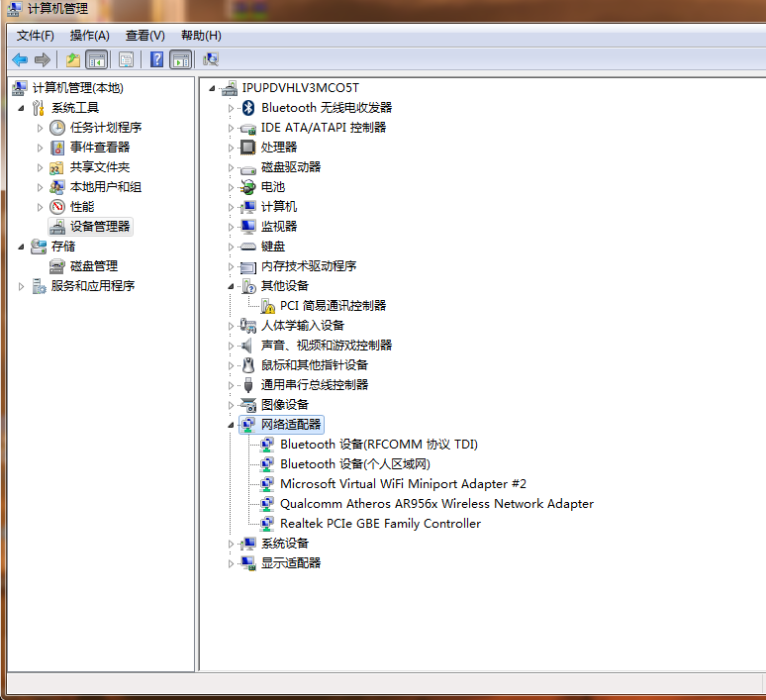Click the Properties toolbar icon
This screenshot has width=766, height=700.
pos(126,60)
